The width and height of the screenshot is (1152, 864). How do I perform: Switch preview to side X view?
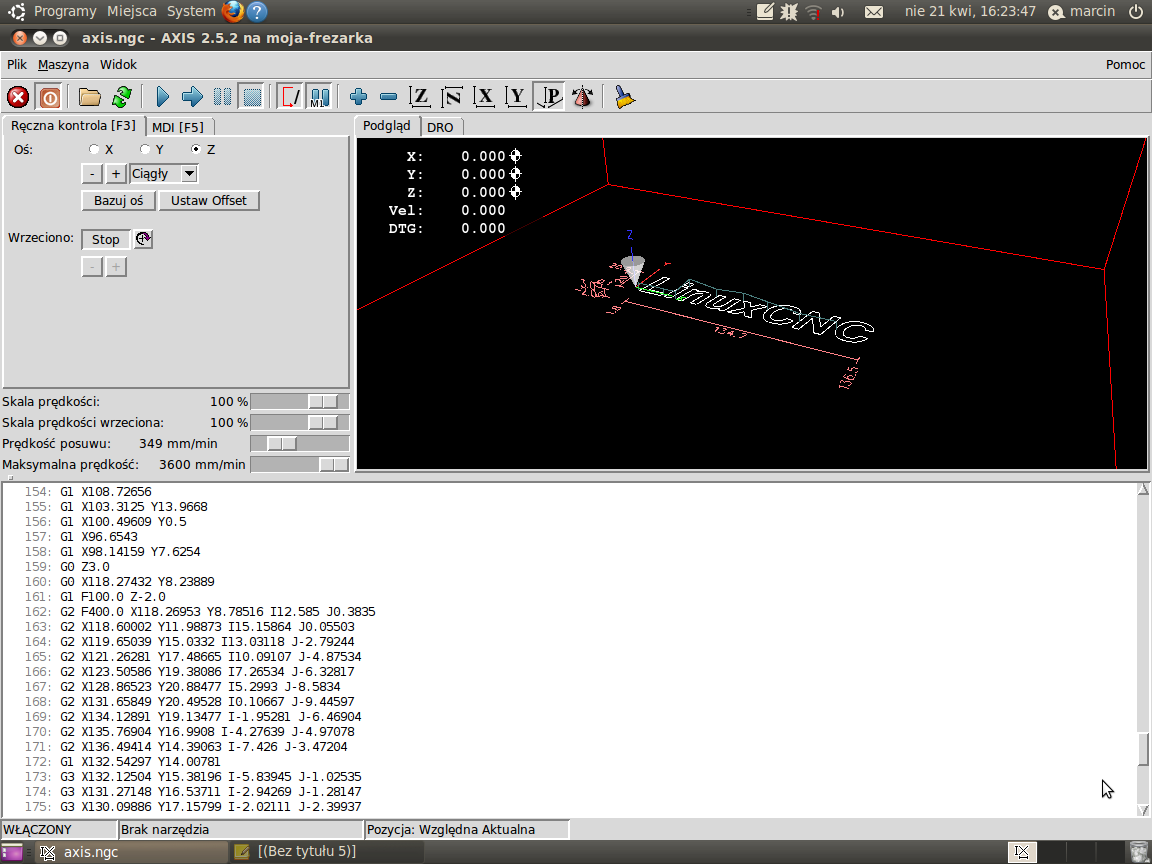coord(484,97)
